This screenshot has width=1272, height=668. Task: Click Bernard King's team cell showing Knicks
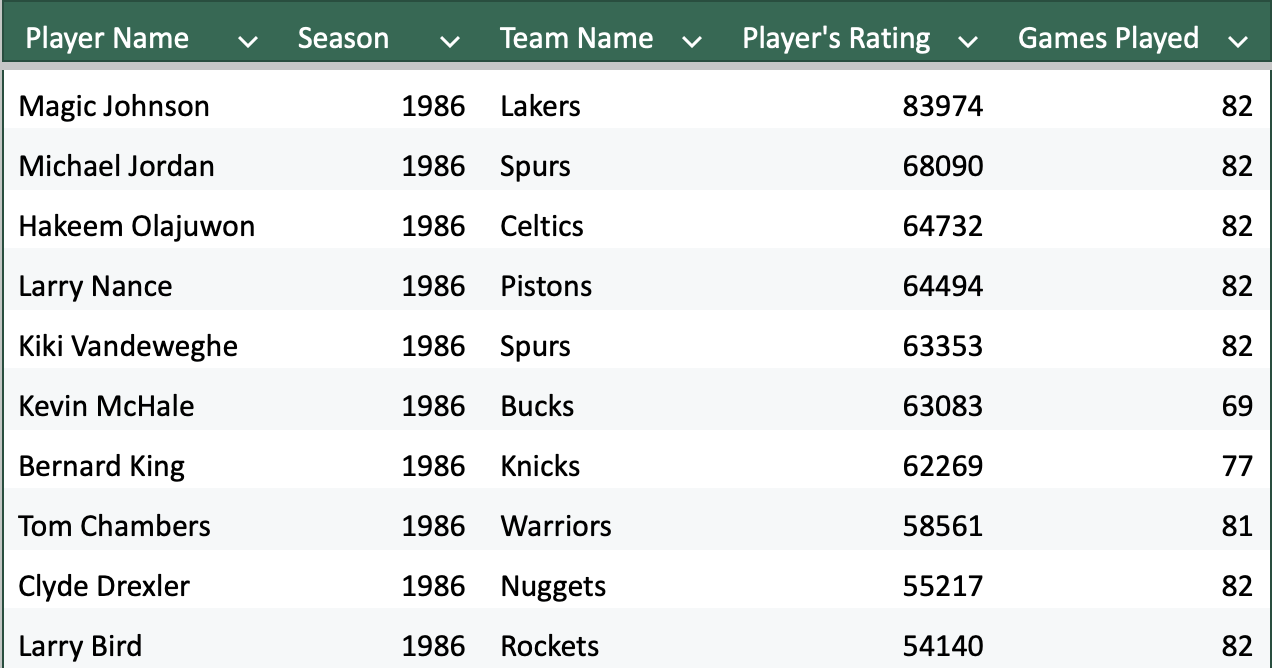tap(540, 466)
